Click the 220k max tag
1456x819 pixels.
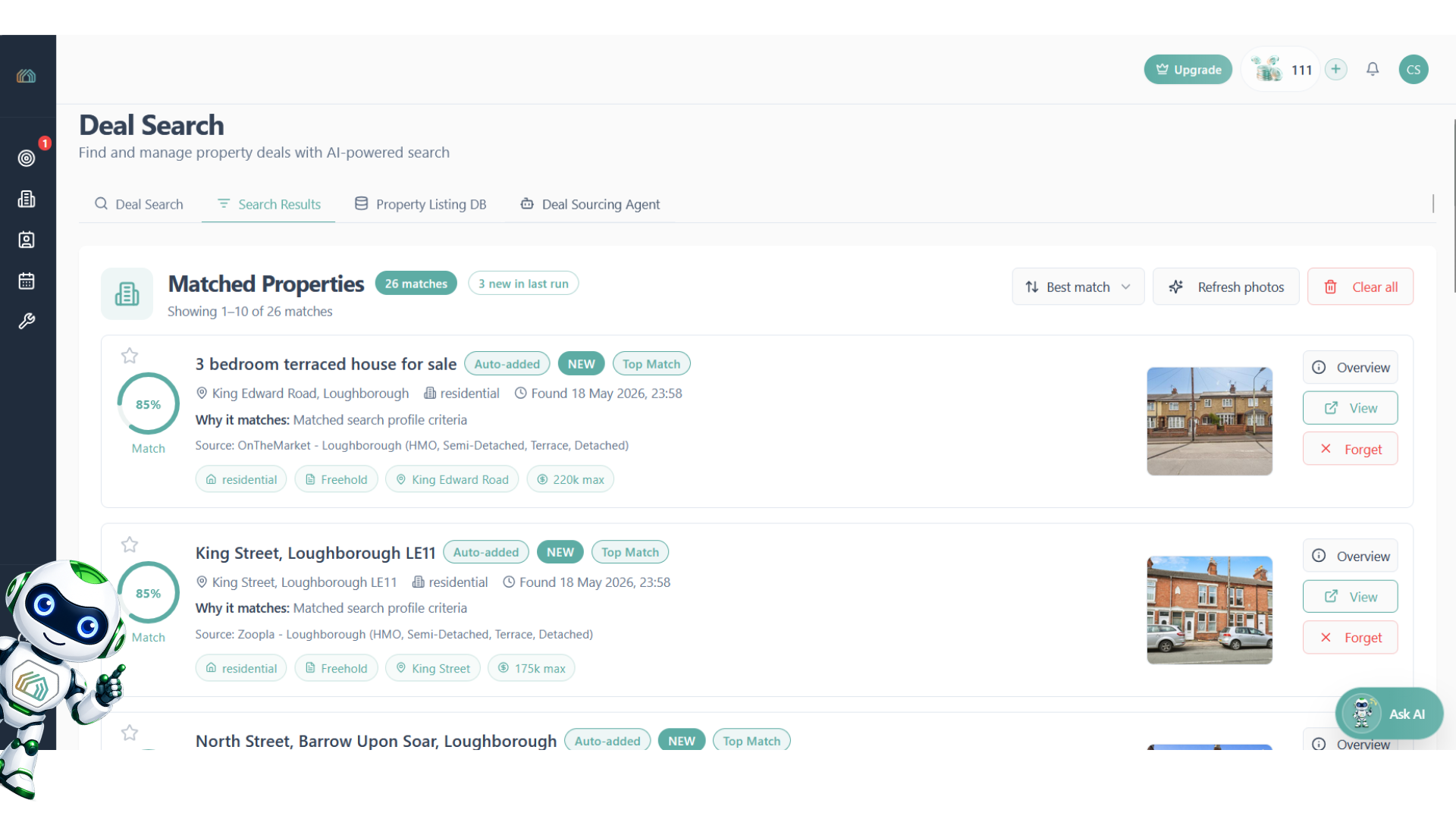click(x=570, y=479)
